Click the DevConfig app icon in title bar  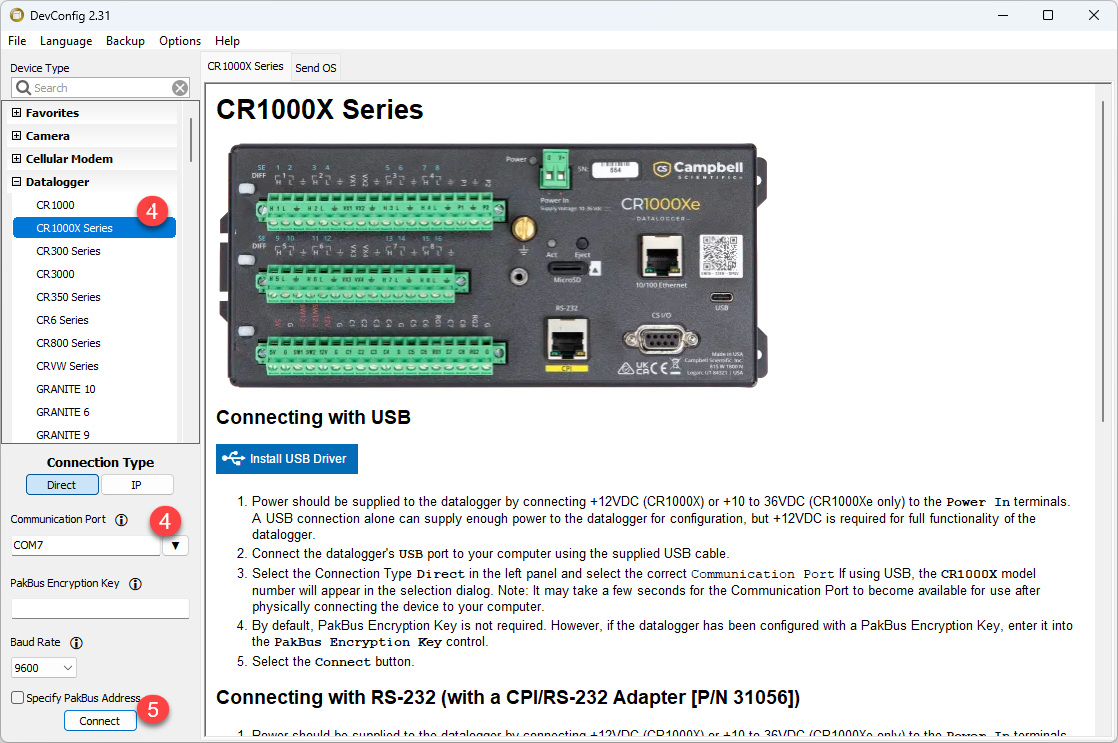(x=16, y=15)
